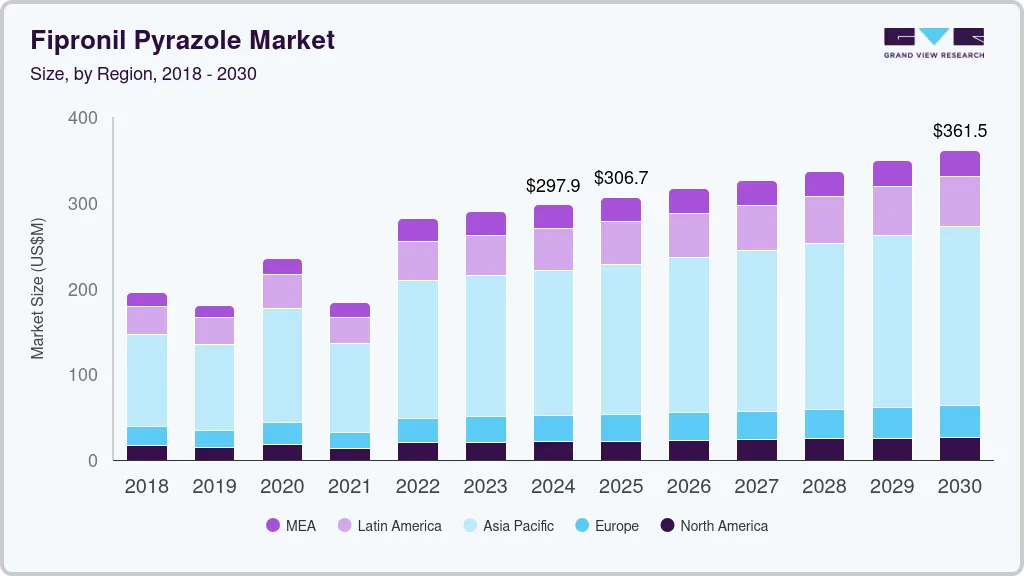Select the Latin America legend marker
The image size is (1024, 576).
tap(342, 526)
